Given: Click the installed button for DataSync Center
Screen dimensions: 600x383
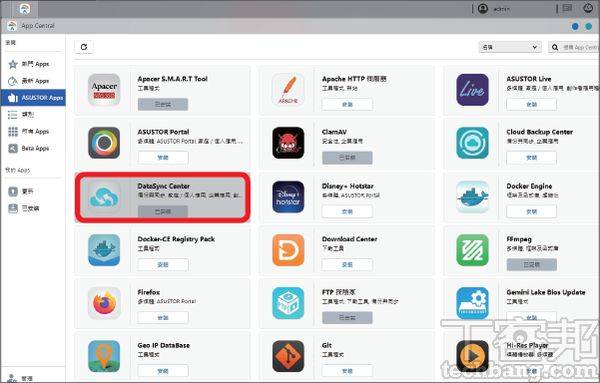Looking at the screenshot, I should (163, 212).
